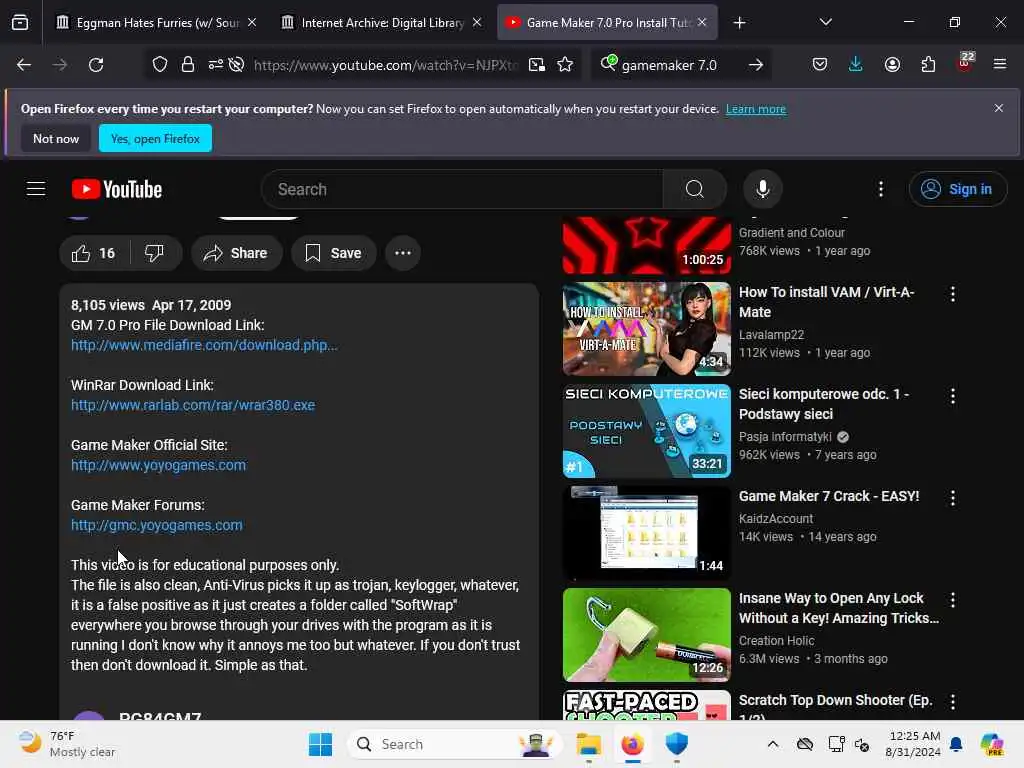The width and height of the screenshot is (1024, 768).
Task: Go to the YouTube home logo
Action: click(117, 189)
